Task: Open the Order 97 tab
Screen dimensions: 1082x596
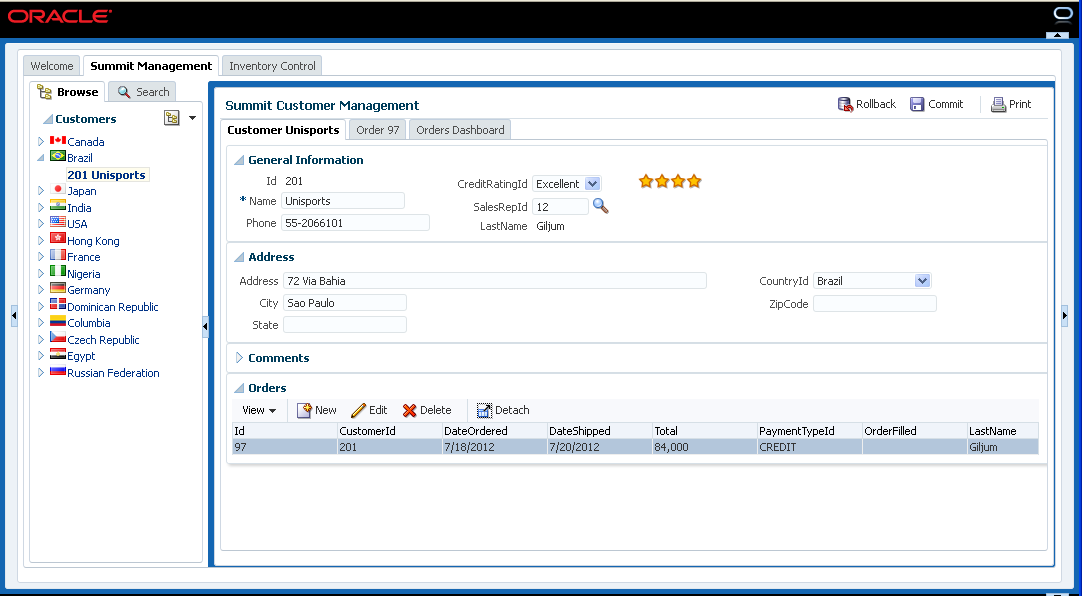Action: pos(378,130)
